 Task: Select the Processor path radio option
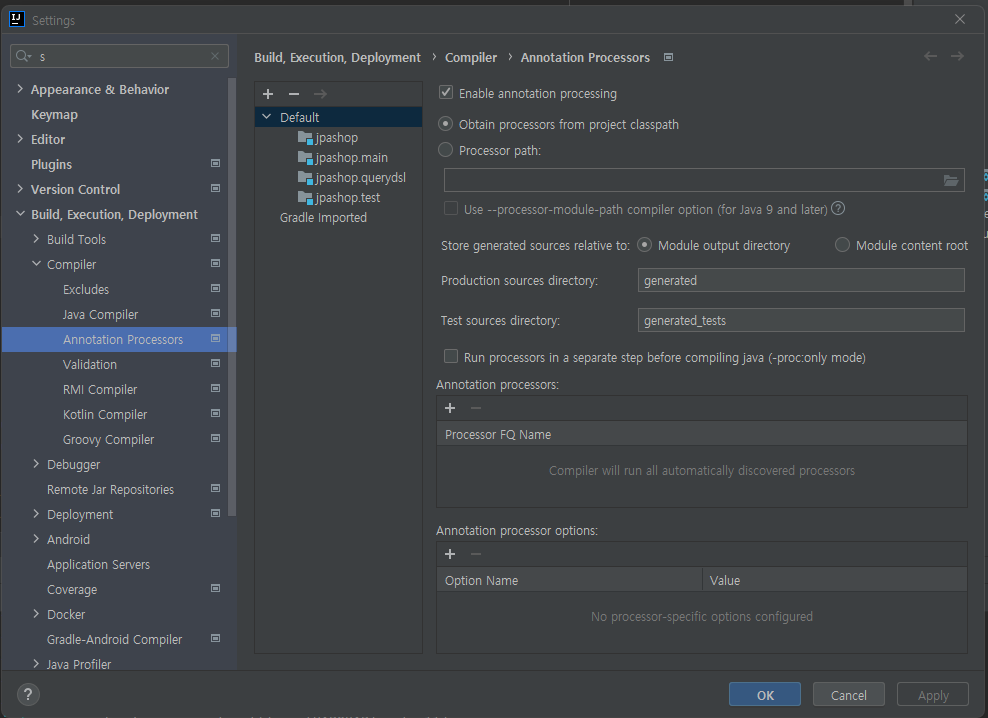(x=445, y=150)
